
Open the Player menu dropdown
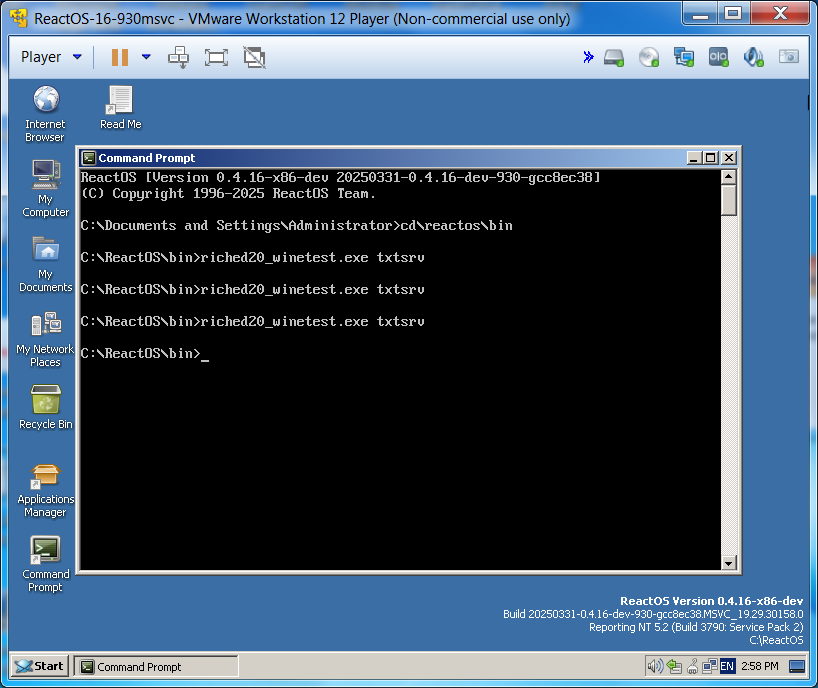51,57
